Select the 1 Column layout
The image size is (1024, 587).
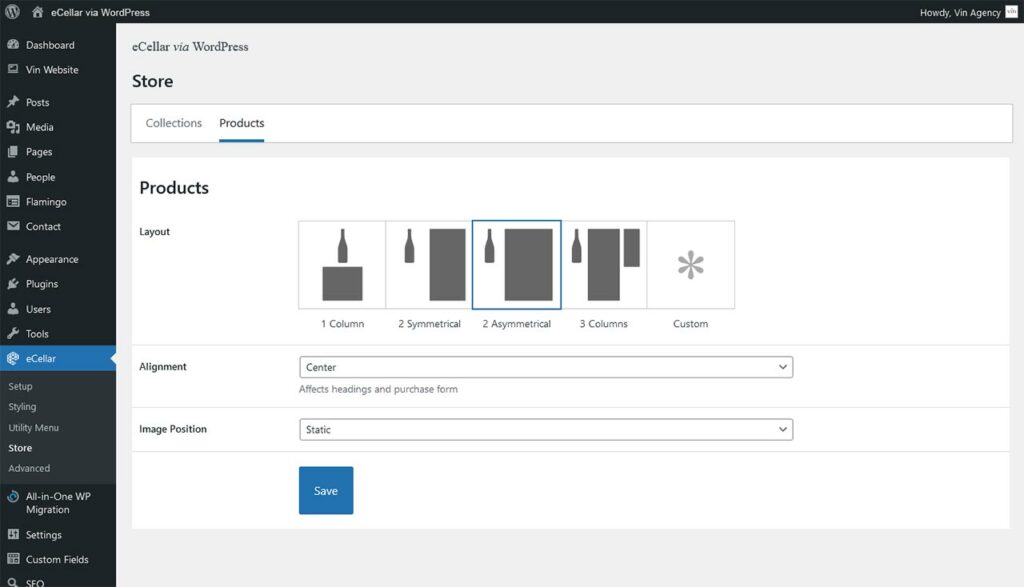click(x=342, y=265)
